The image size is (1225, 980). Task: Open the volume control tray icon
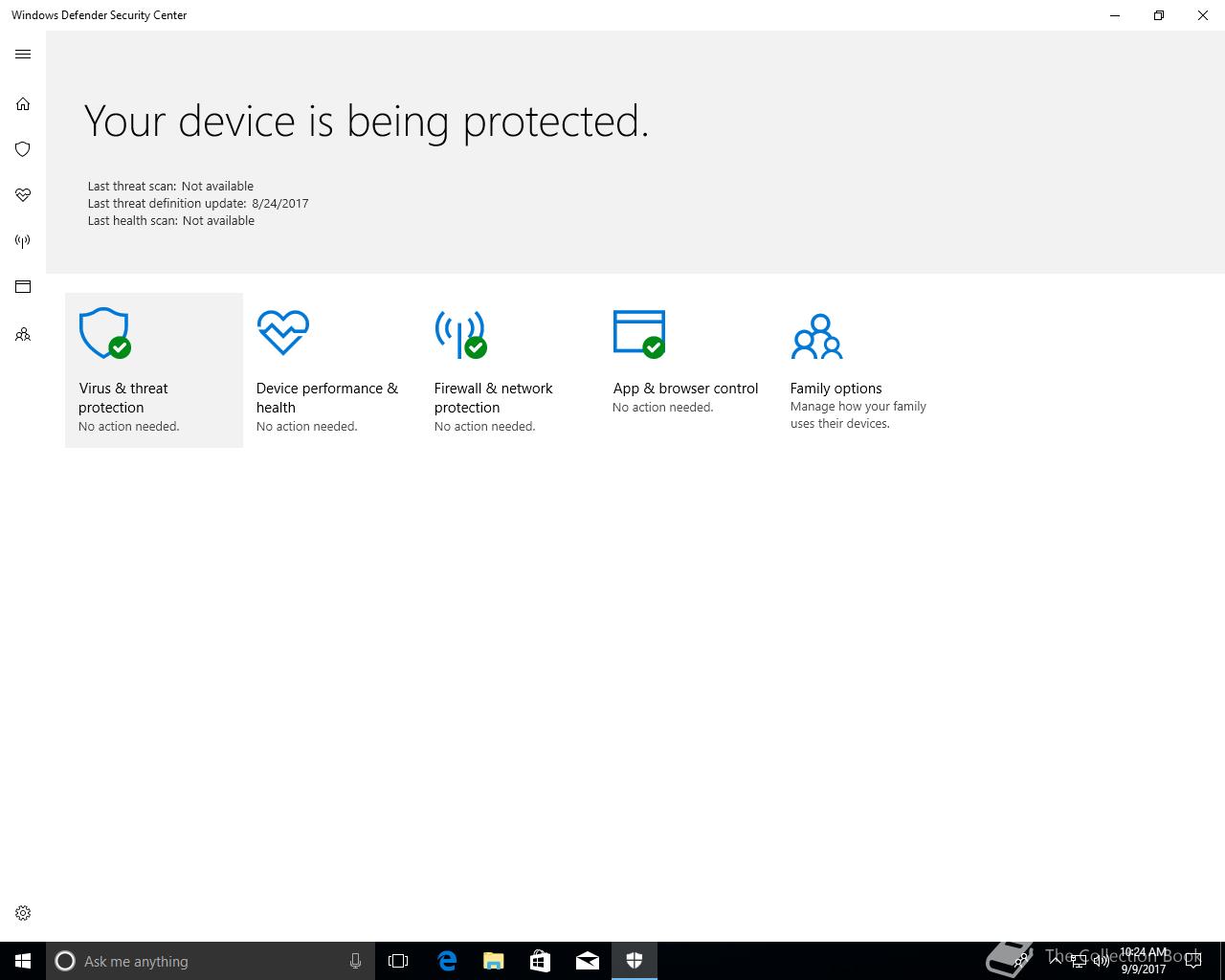(x=1102, y=961)
